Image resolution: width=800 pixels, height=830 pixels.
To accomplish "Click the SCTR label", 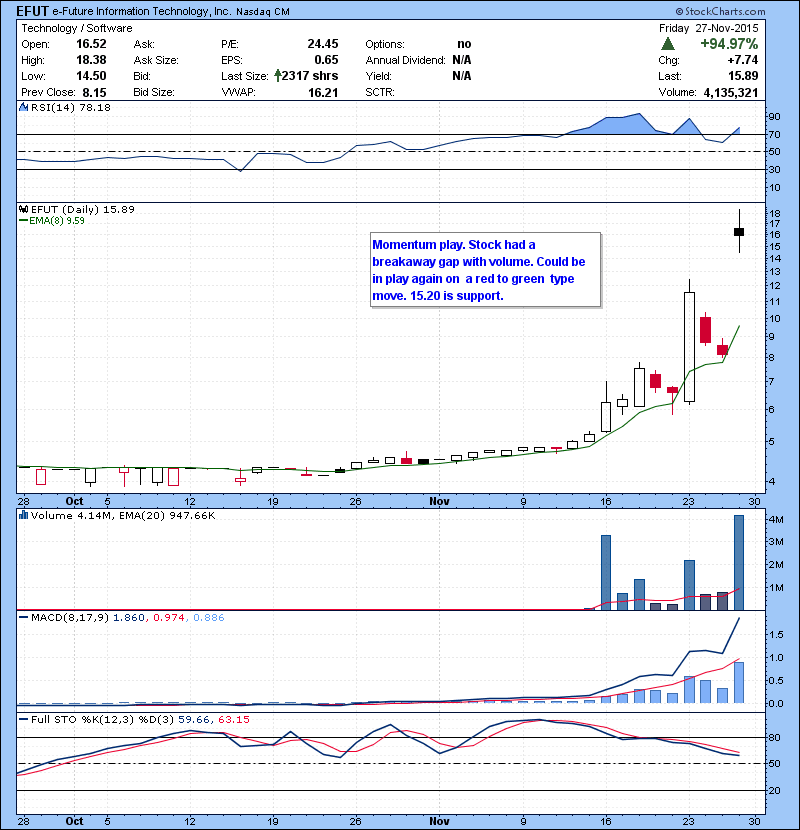I will click(x=380, y=92).
